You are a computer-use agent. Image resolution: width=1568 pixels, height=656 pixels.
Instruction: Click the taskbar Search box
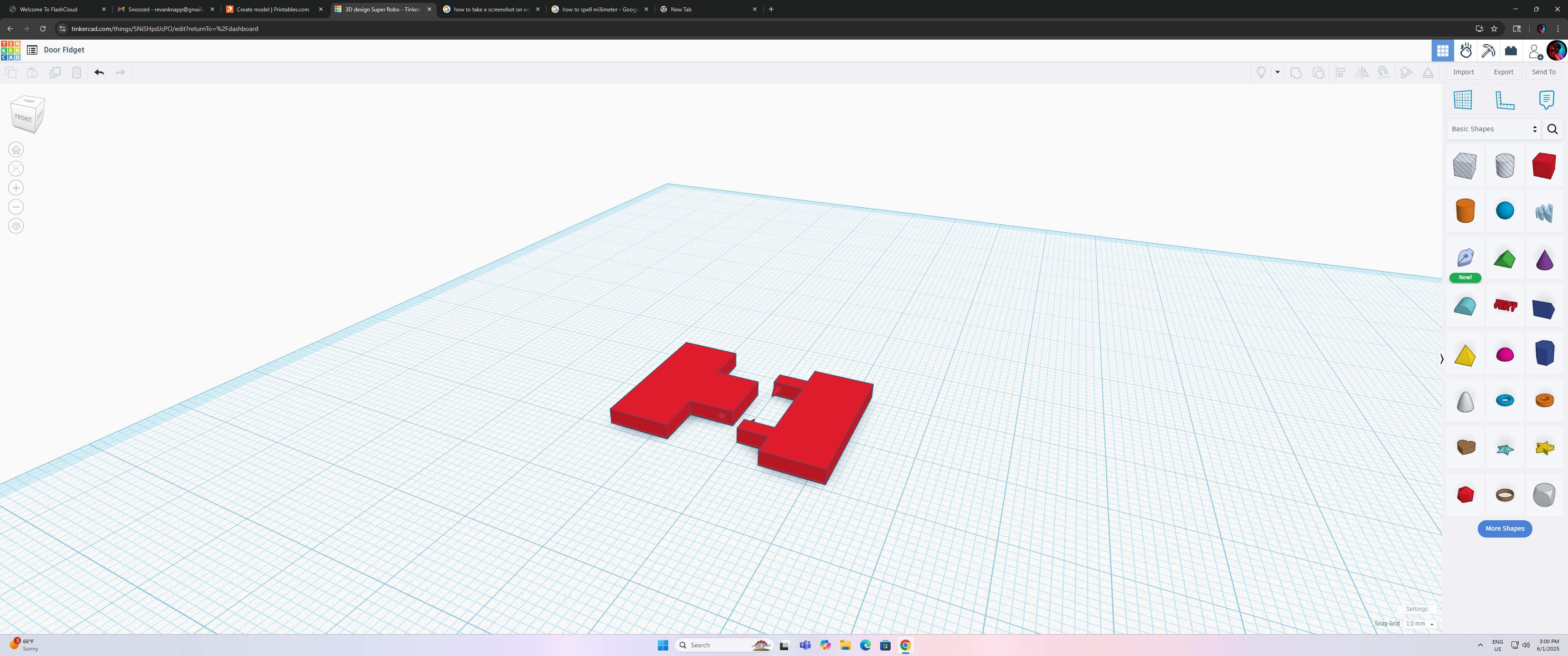pyautogui.click(x=724, y=645)
